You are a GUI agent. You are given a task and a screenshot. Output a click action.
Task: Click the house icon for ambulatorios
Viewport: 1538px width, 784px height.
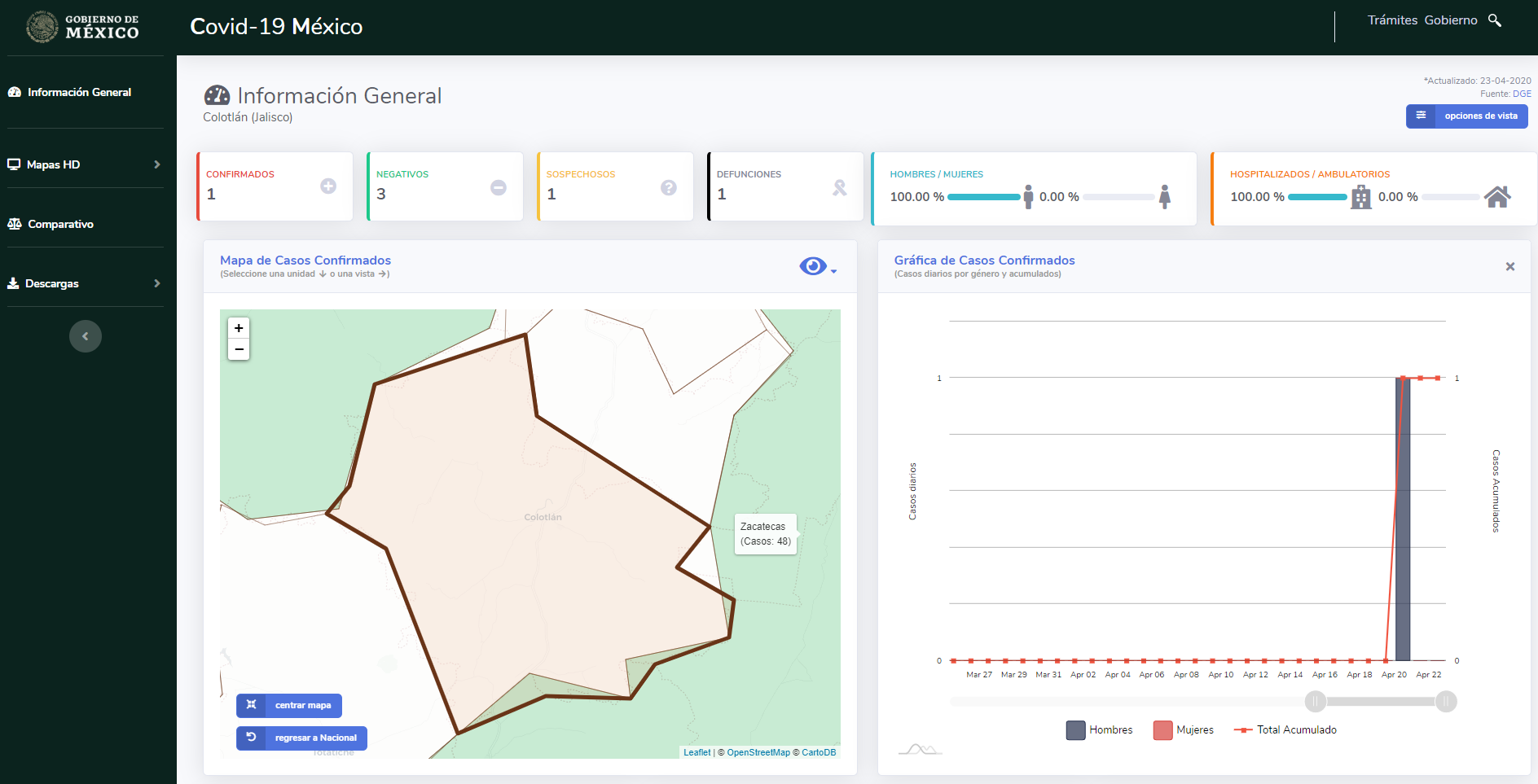point(1497,196)
